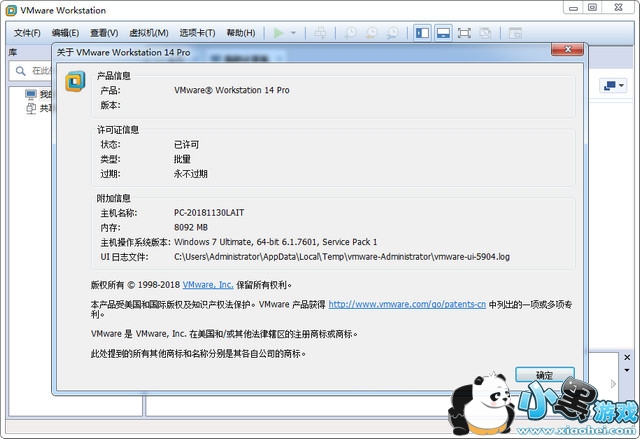Select the shared VMs tree item
Screen dimensions: 640x439
(x=38, y=108)
